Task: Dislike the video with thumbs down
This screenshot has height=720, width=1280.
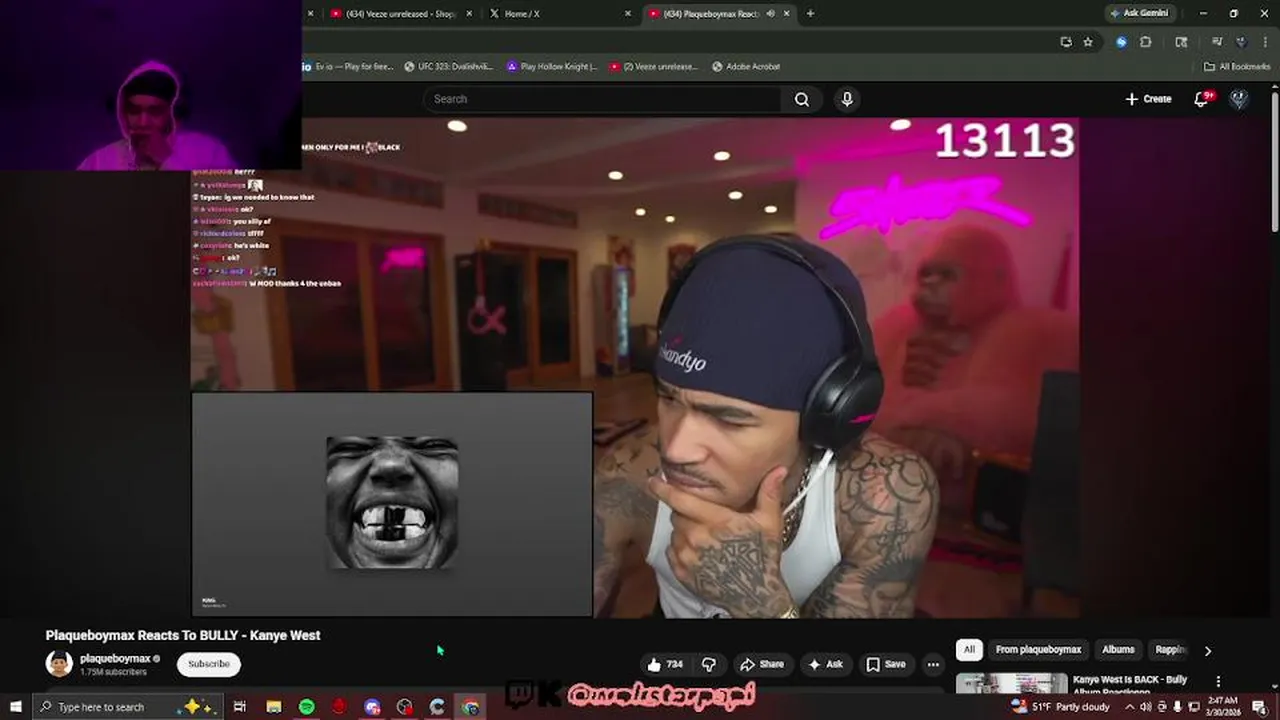Action: tap(709, 664)
